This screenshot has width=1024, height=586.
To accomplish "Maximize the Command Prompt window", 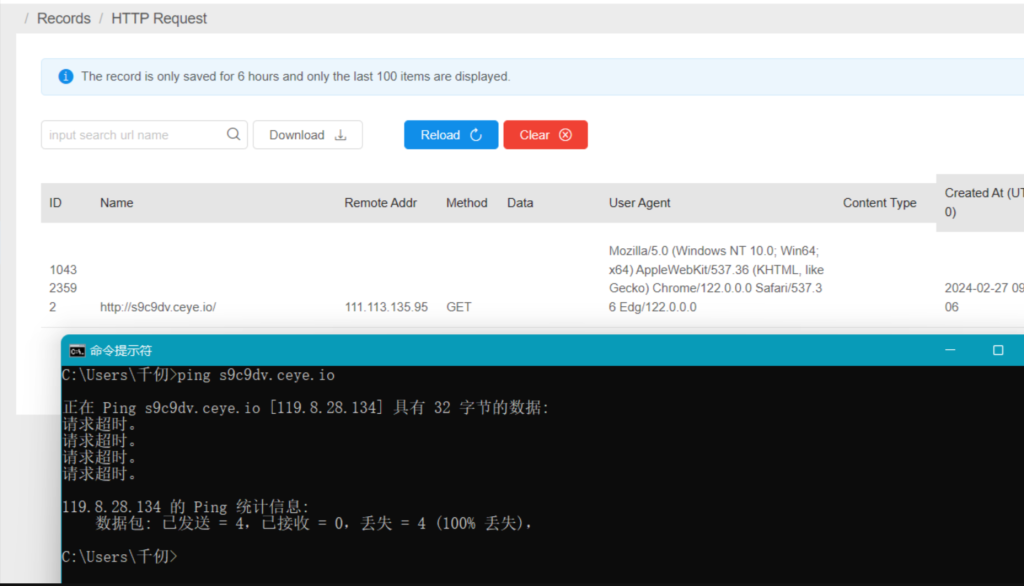I will click(x=998, y=350).
